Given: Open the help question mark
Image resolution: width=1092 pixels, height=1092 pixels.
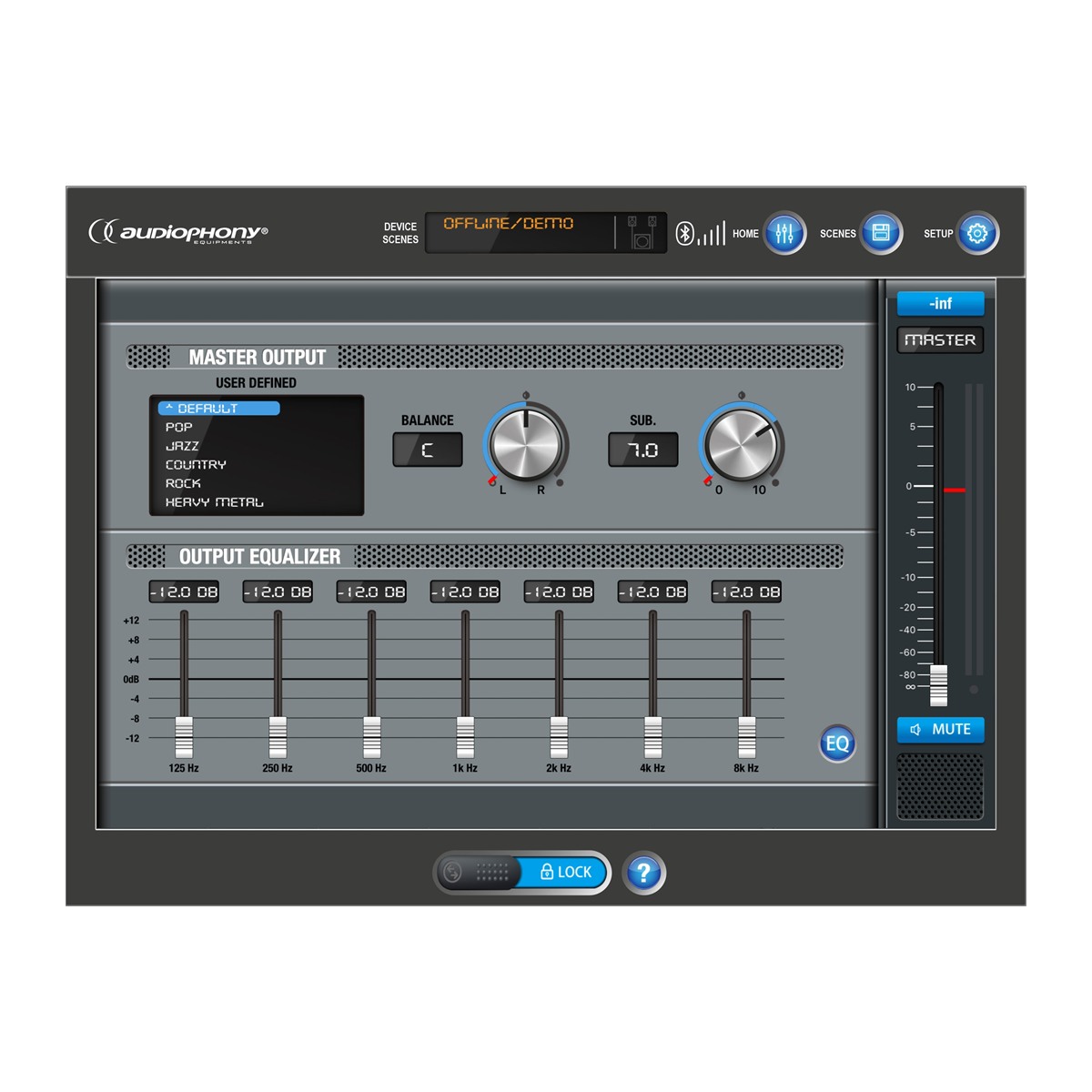Looking at the screenshot, I should pos(644,873).
